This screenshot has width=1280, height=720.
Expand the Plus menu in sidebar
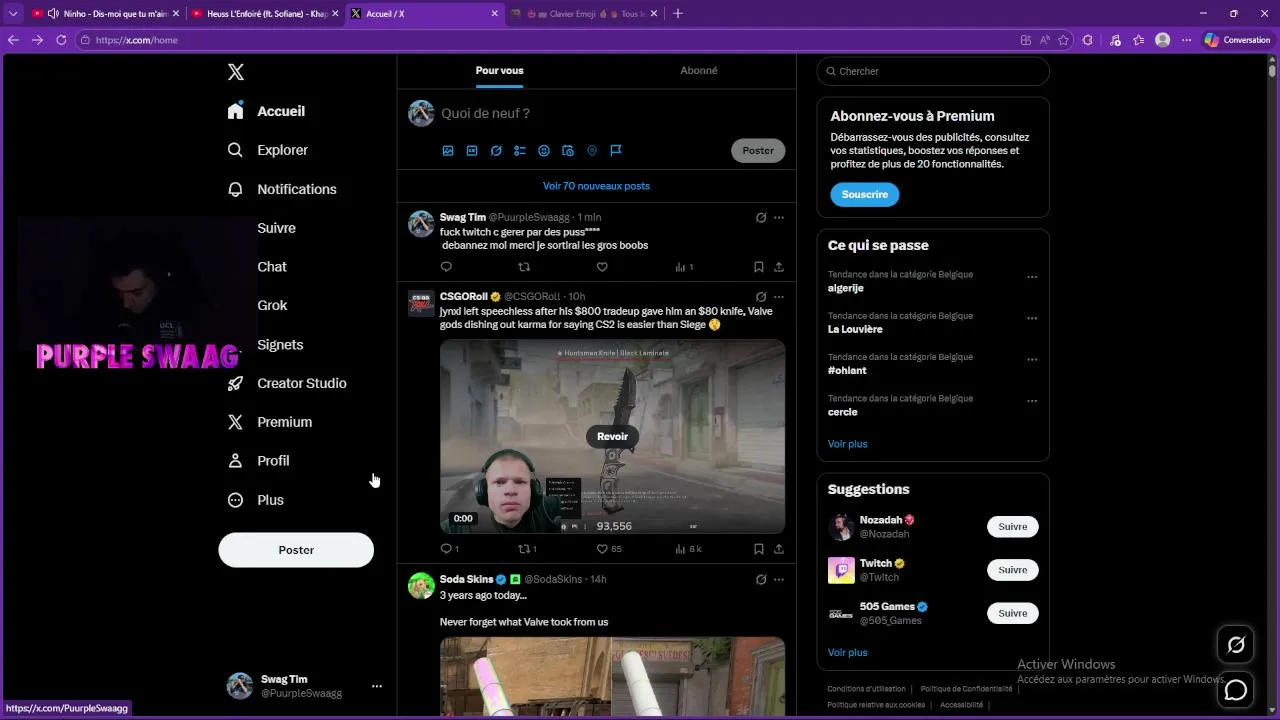[x=256, y=500]
